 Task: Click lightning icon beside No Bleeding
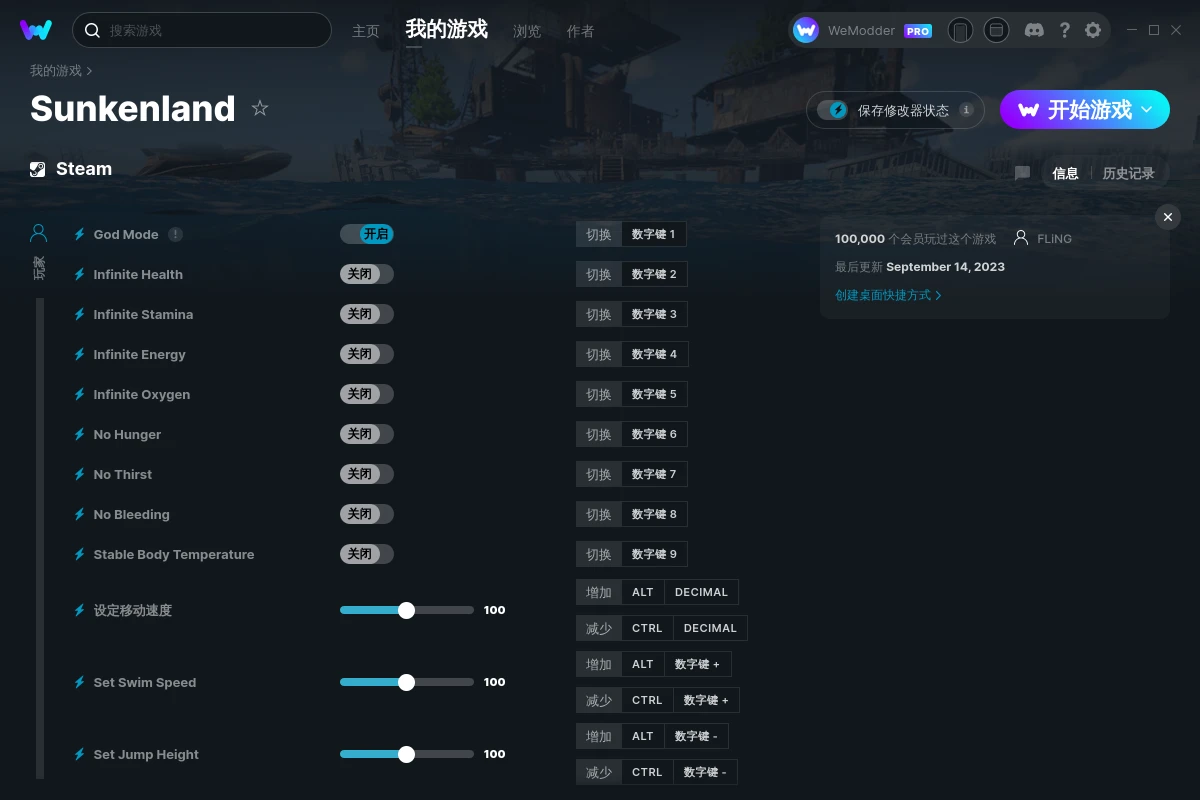(x=80, y=514)
